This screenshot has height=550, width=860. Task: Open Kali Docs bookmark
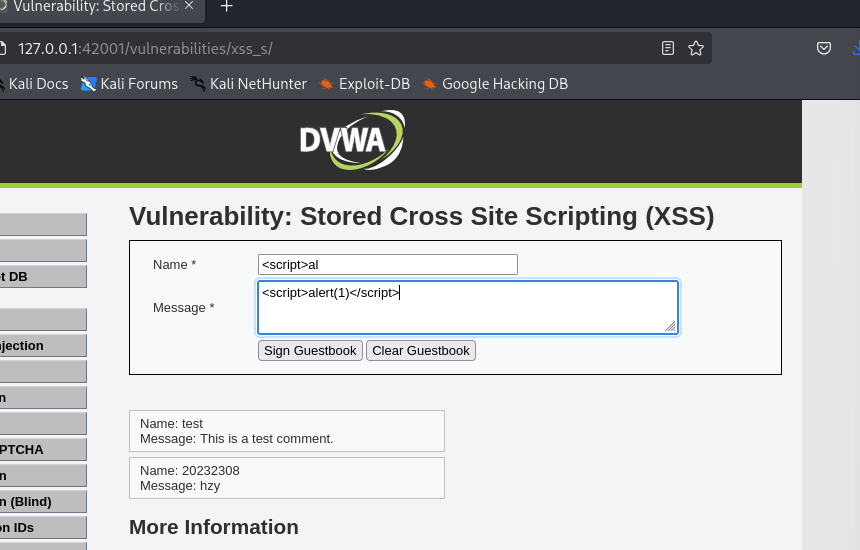(33, 84)
